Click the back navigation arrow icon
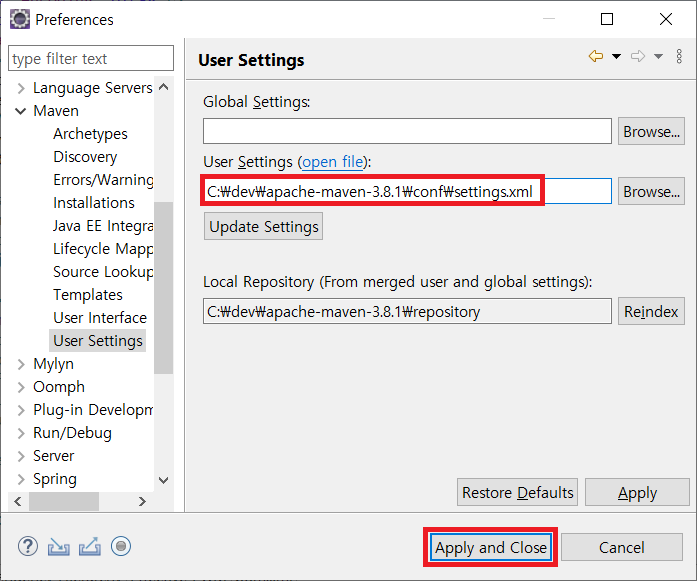This screenshot has height=581, width=697. [x=596, y=56]
